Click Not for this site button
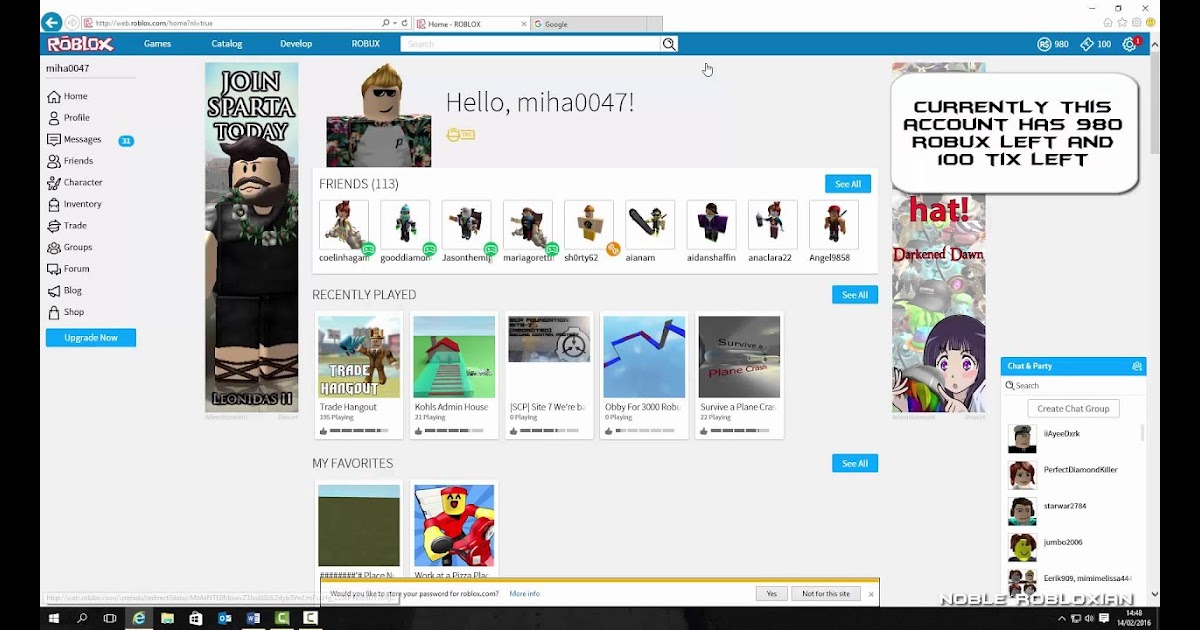1200x630 pixels. click(x=826, y=594)
